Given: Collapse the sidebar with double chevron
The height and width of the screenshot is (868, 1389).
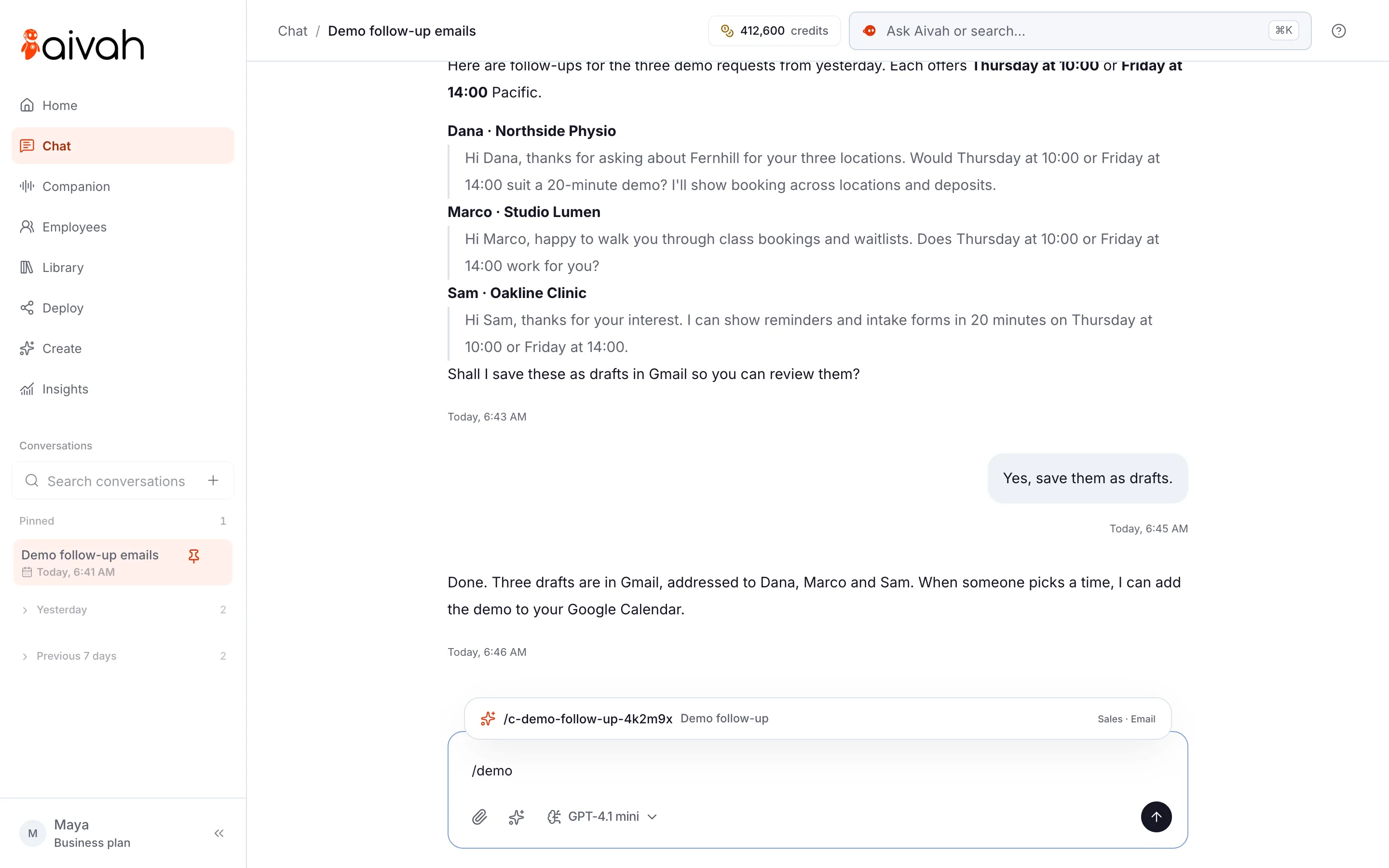Looking at the screenshot, I should tap(218, 833).
